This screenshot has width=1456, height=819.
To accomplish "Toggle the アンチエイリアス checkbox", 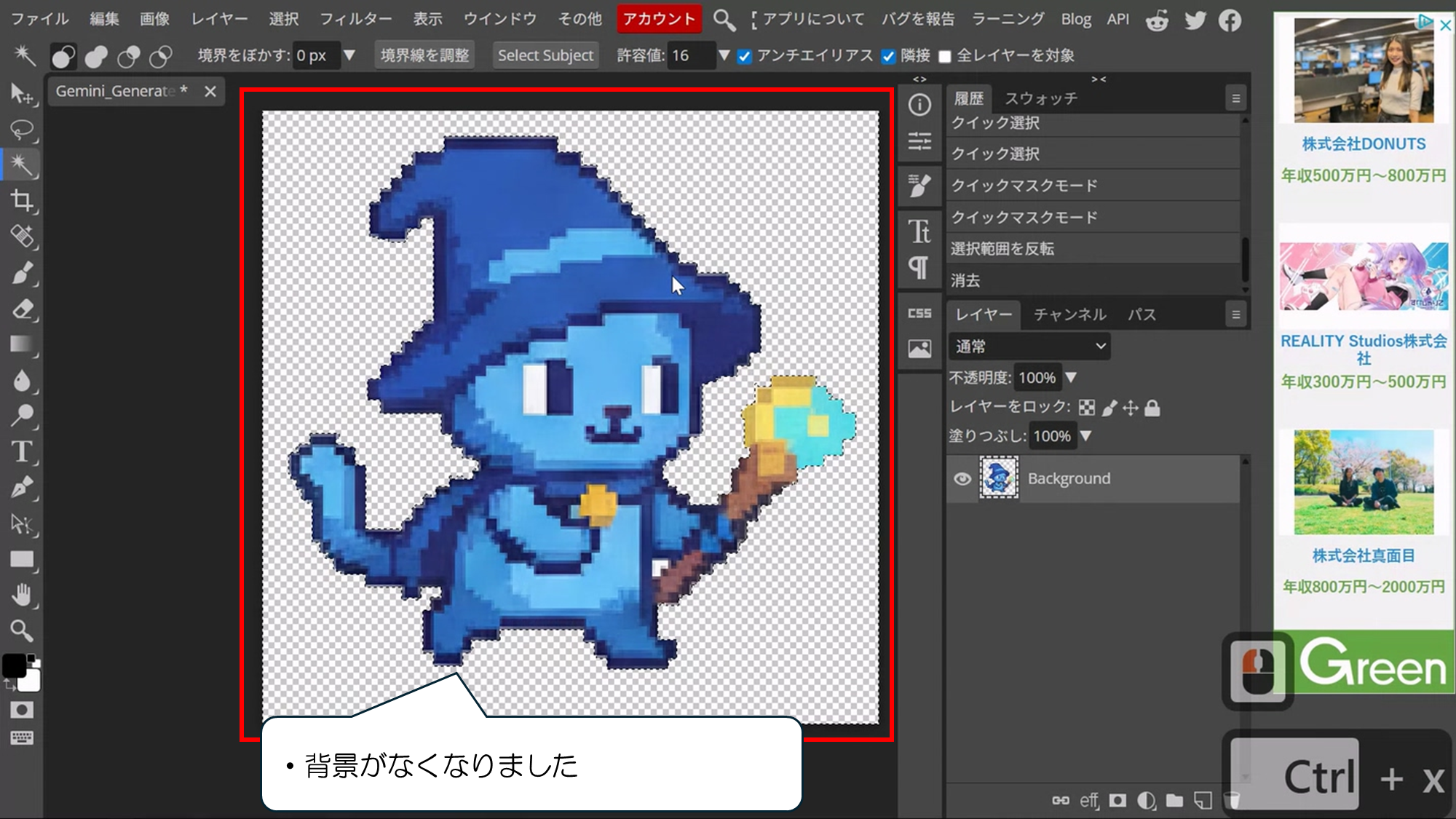I will [744, 57].
